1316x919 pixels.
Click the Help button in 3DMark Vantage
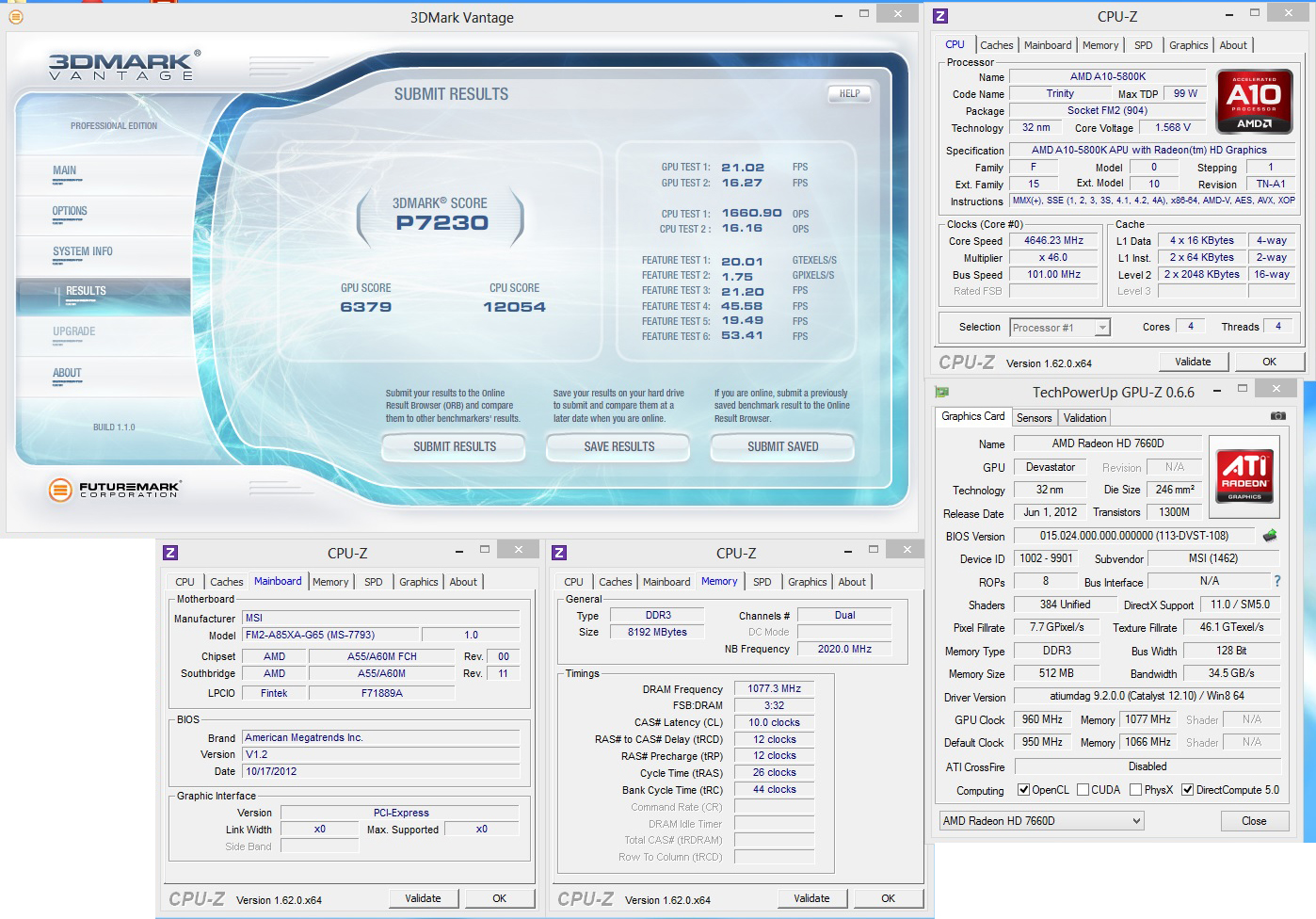tap(849, 93)
